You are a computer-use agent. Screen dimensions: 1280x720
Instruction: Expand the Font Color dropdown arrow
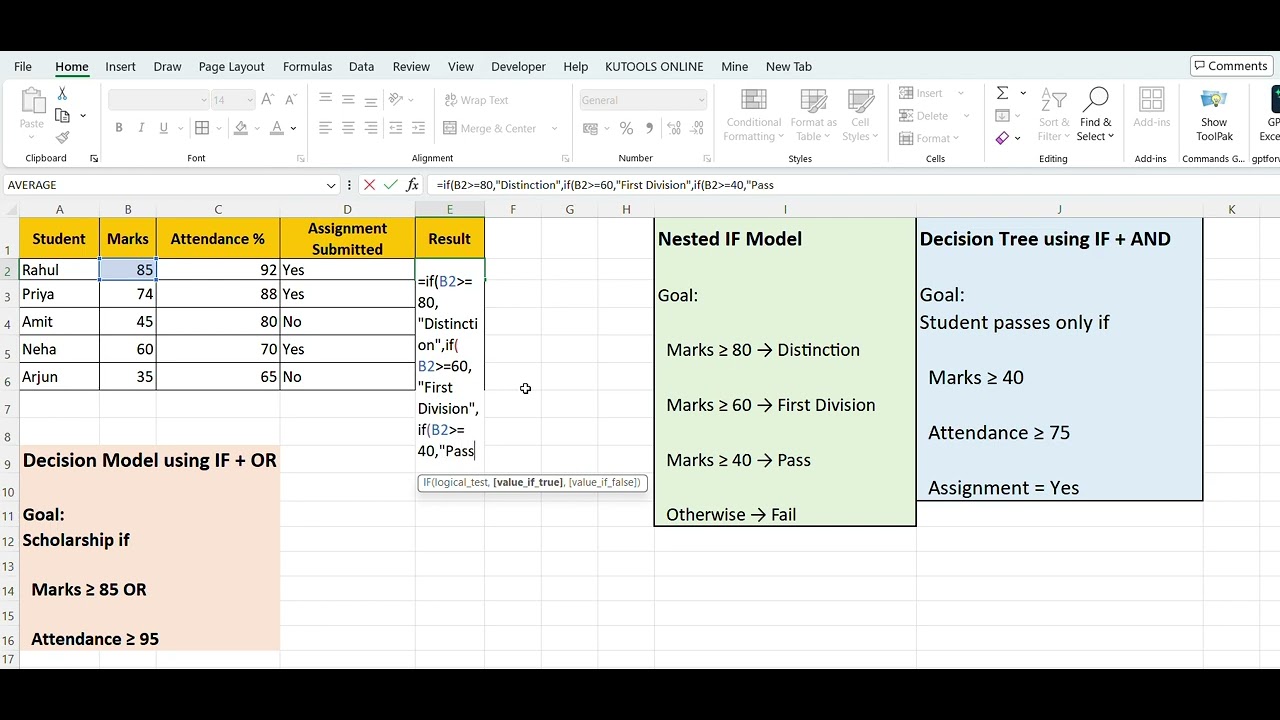click(x=293, y=128)
